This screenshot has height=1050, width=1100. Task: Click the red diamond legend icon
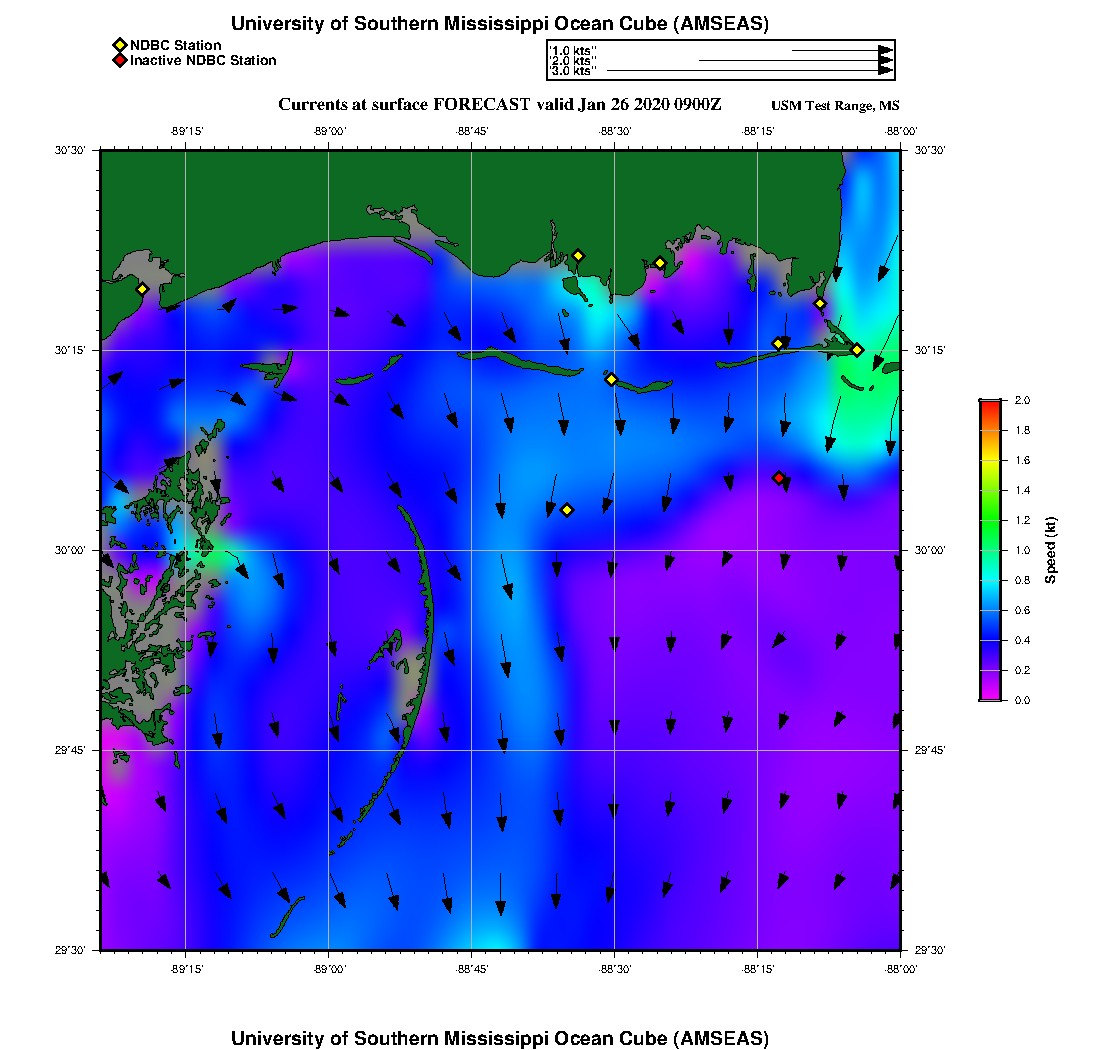pos(119,61)
